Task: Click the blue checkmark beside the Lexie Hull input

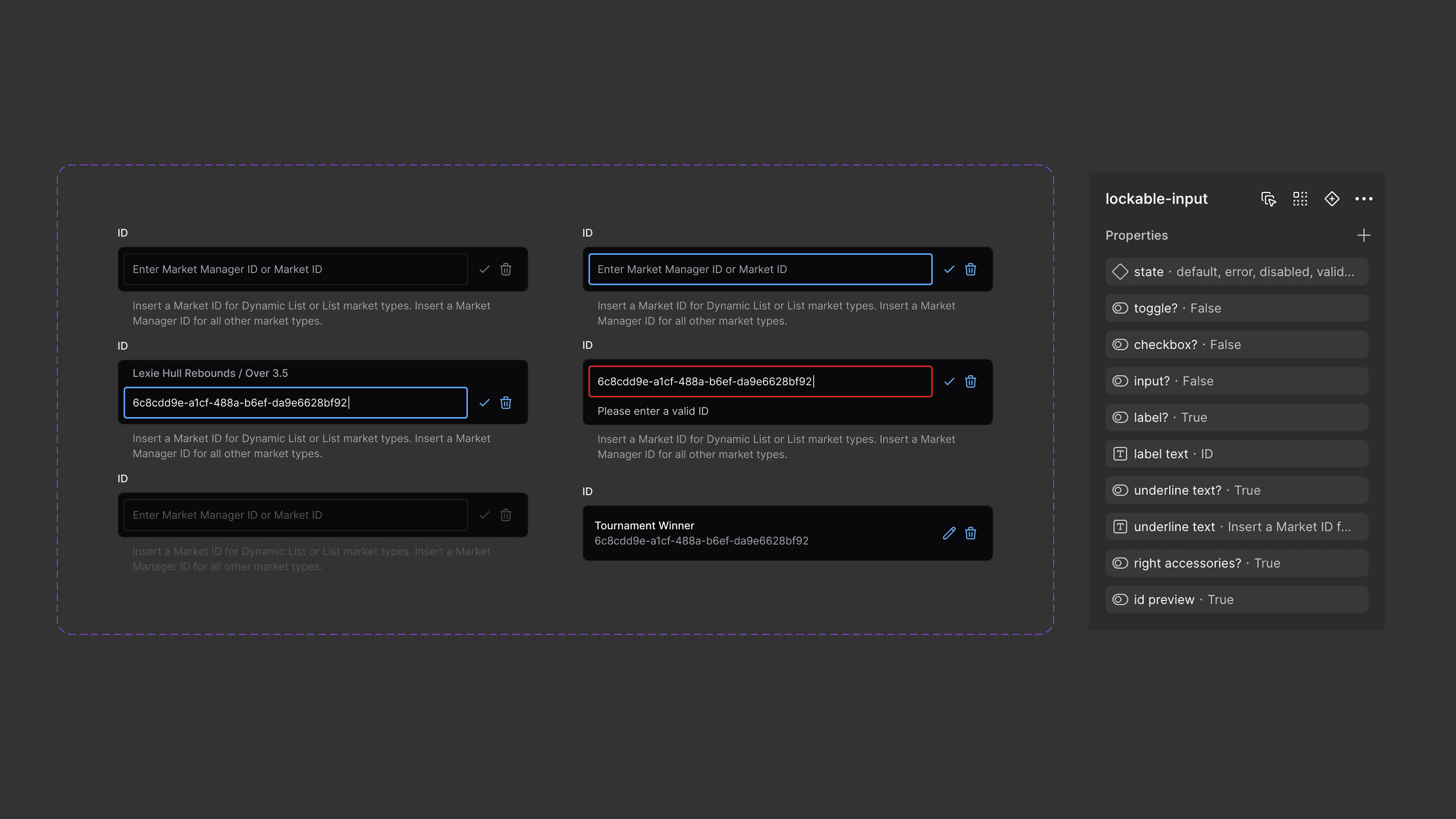Action: point(485,402)
